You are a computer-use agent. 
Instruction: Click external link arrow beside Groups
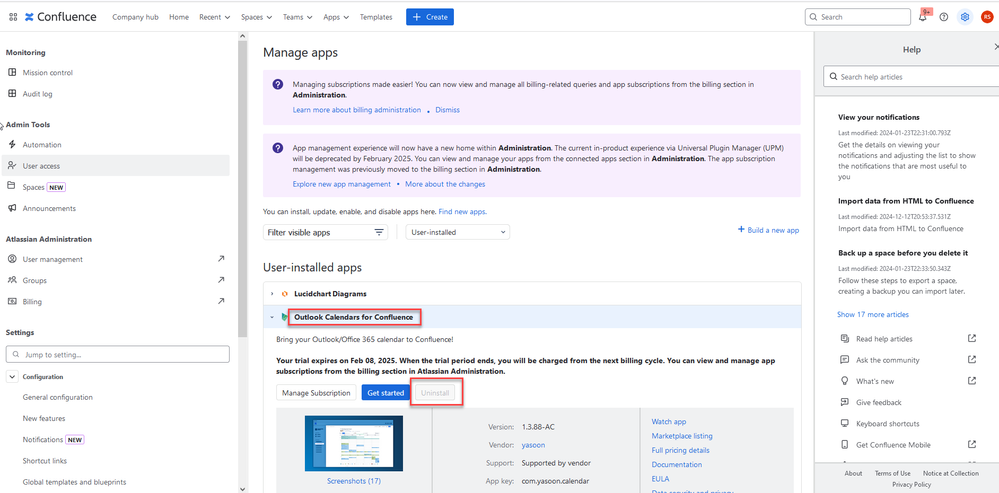coord(220,280)
